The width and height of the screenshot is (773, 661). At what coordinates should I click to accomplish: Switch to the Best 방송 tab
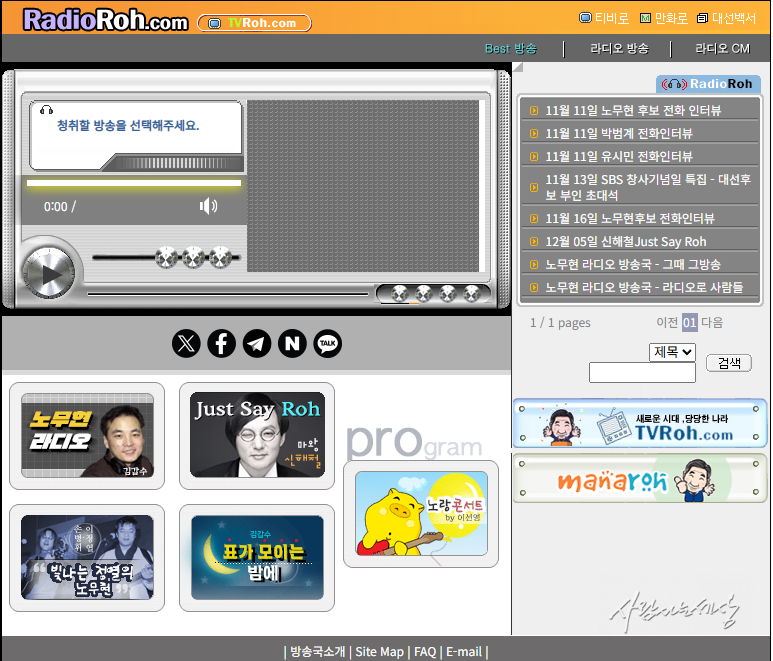tap(510, 48)
